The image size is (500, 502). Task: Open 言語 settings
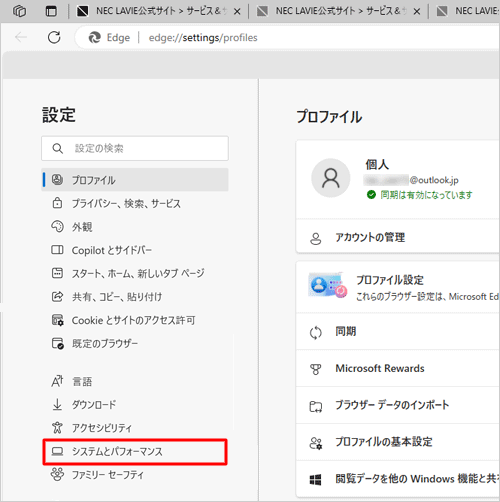(135, 381)
